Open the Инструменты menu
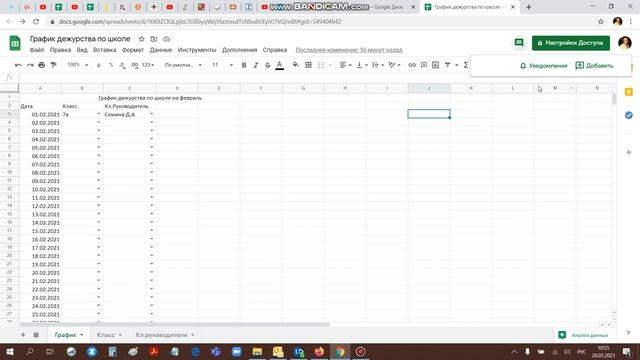Image resolution: width=640 pixels, height=360 pixels. 197,50
